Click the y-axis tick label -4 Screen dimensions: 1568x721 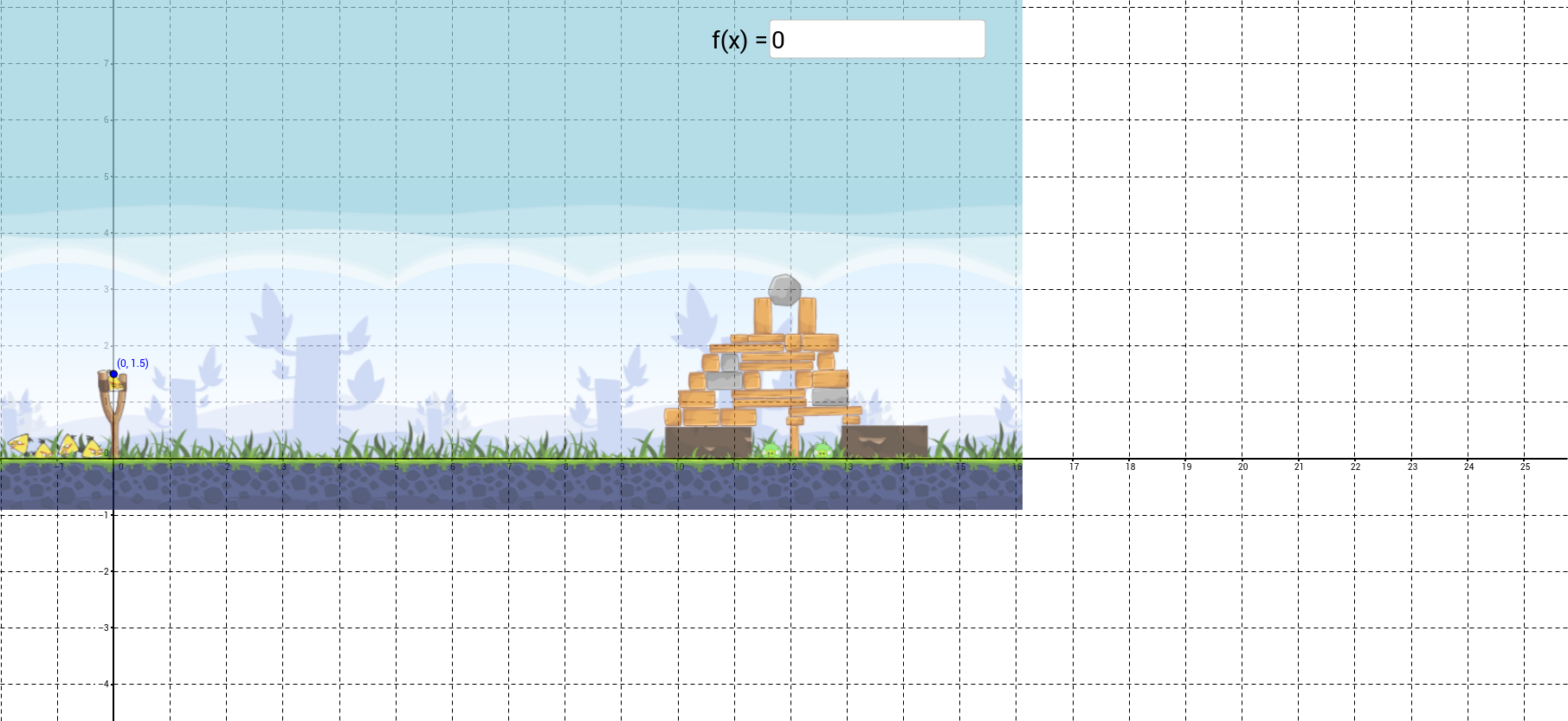click(105, 684)
